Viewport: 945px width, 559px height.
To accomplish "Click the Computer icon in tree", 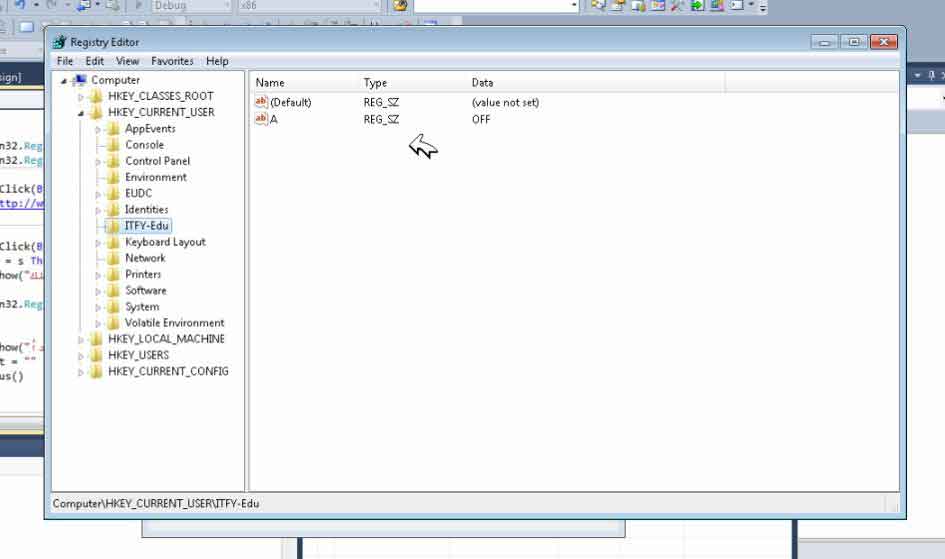I will (79, 80).
